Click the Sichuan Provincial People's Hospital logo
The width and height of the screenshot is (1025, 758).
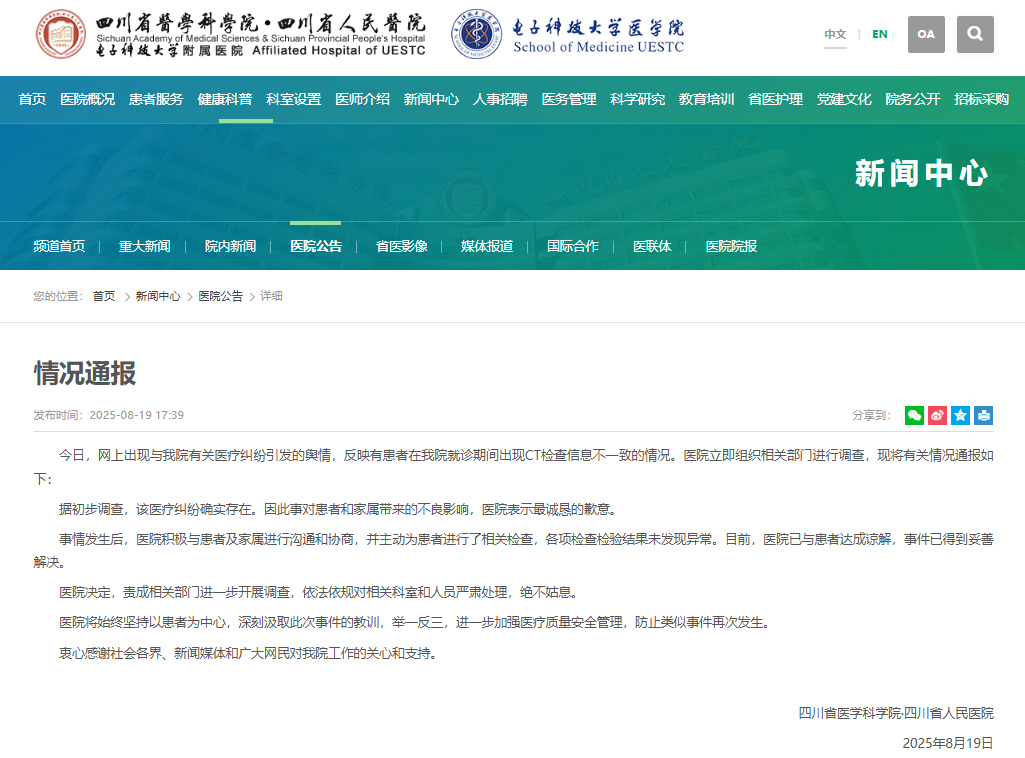point(231,34)
